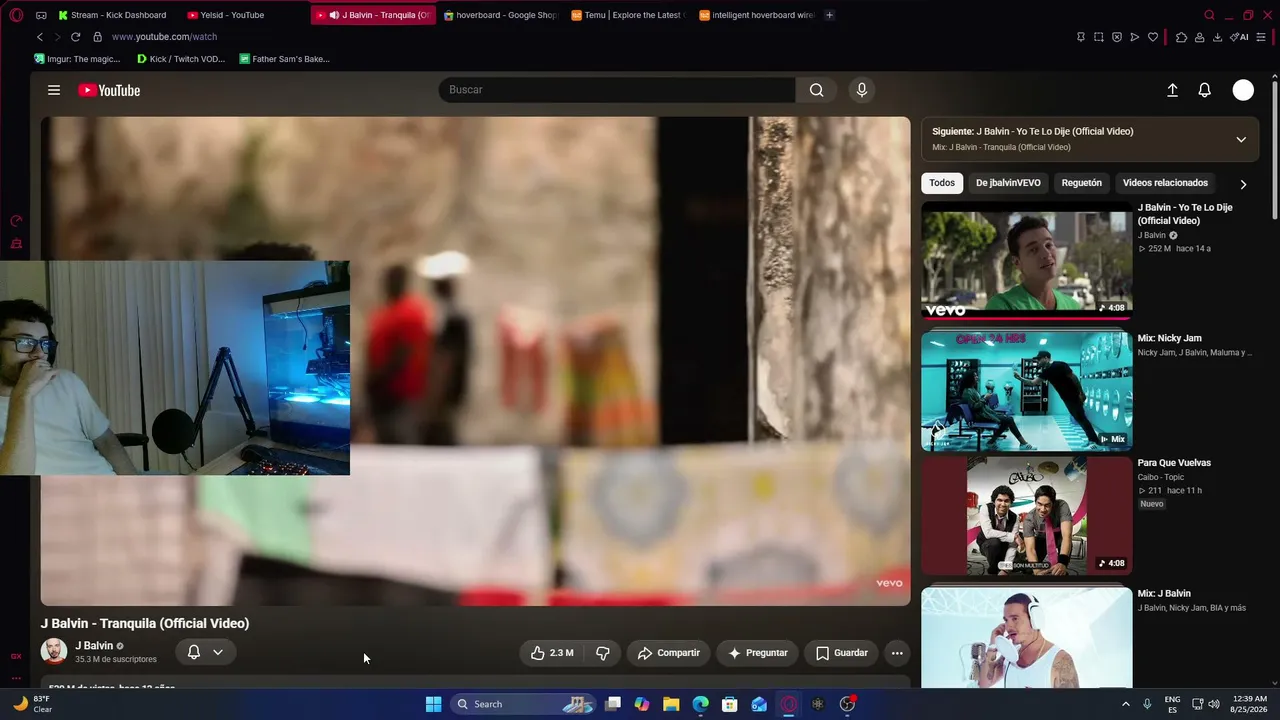Go back with the browser back arrow

pyautogui.click(x=40, y=37)
